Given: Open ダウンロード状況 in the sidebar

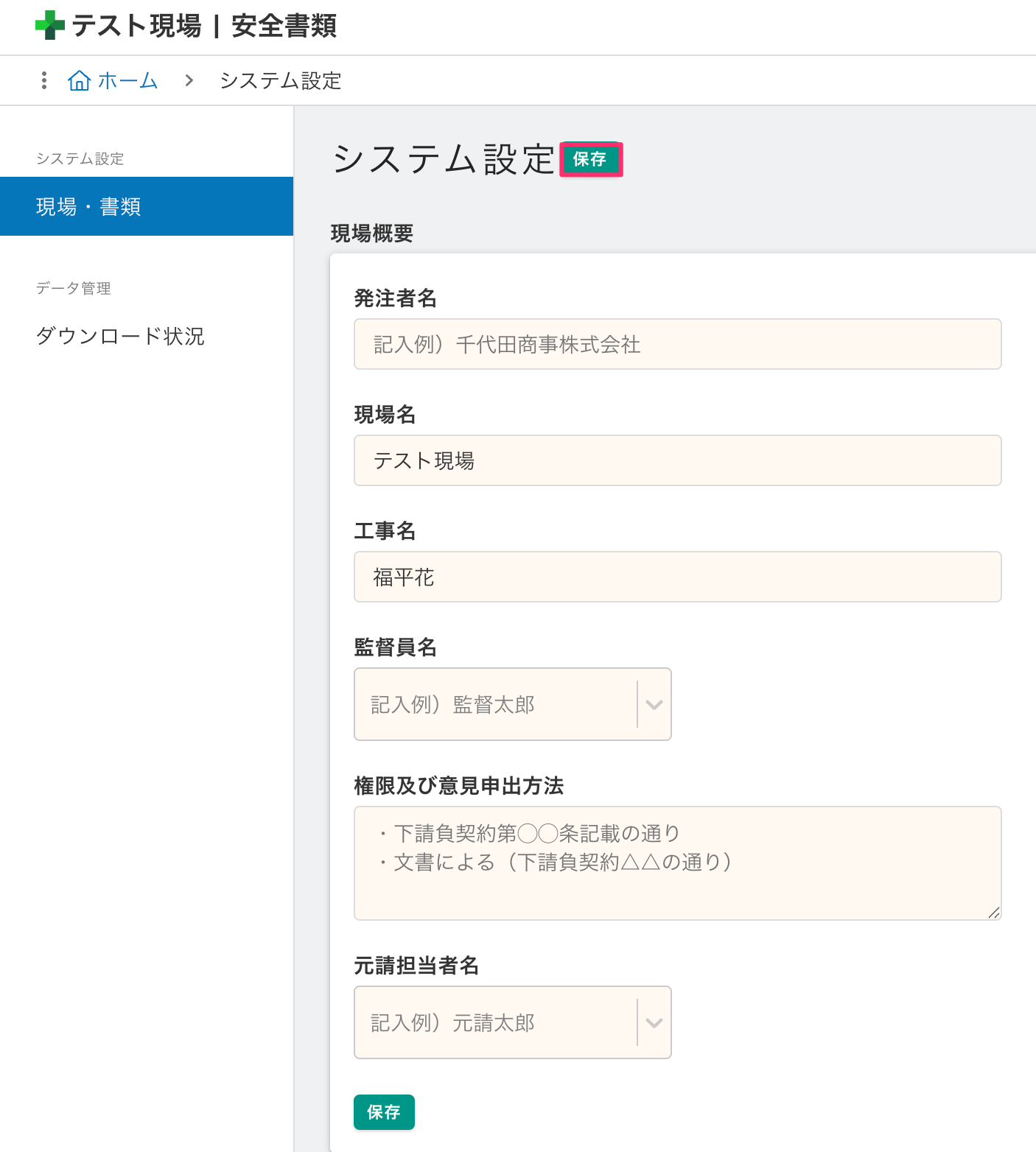Looking at the screenshot, I should coord(120,336).
